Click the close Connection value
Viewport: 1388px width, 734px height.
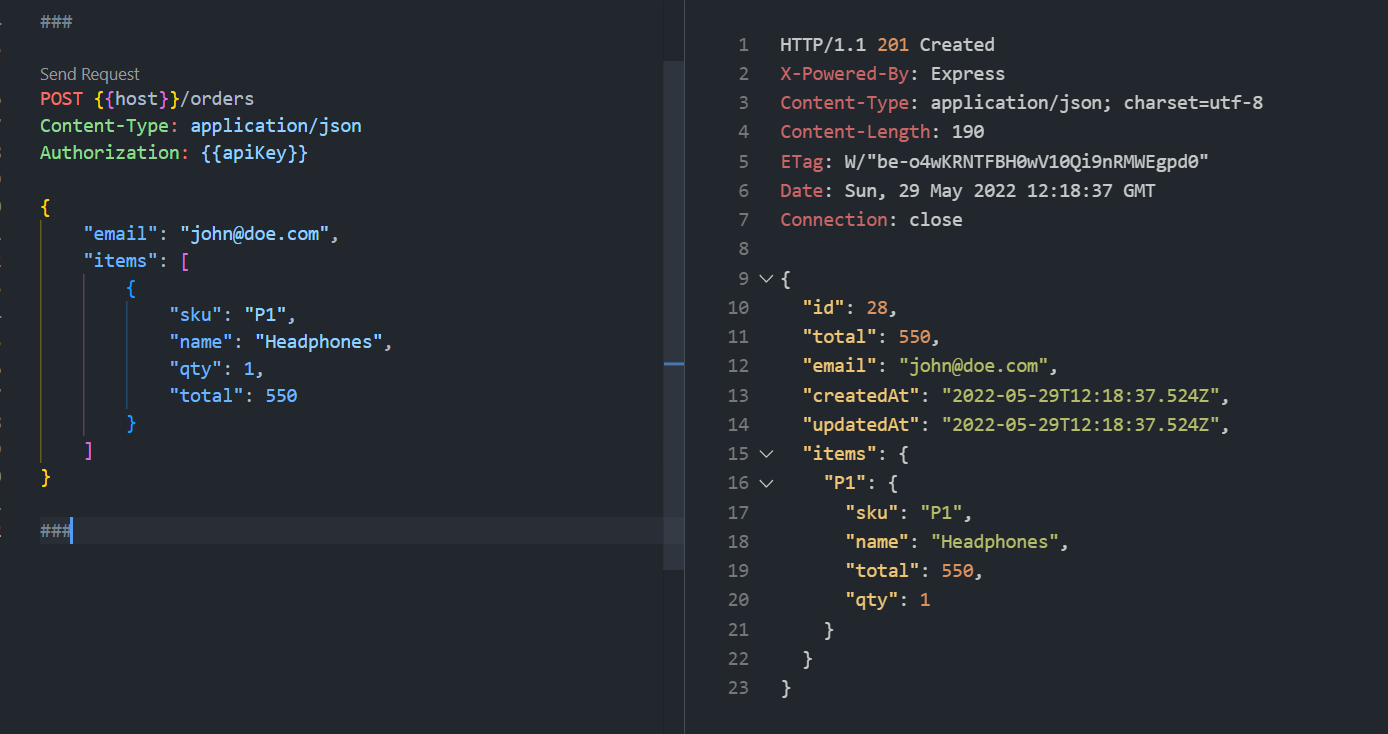(x=936, y=220)
